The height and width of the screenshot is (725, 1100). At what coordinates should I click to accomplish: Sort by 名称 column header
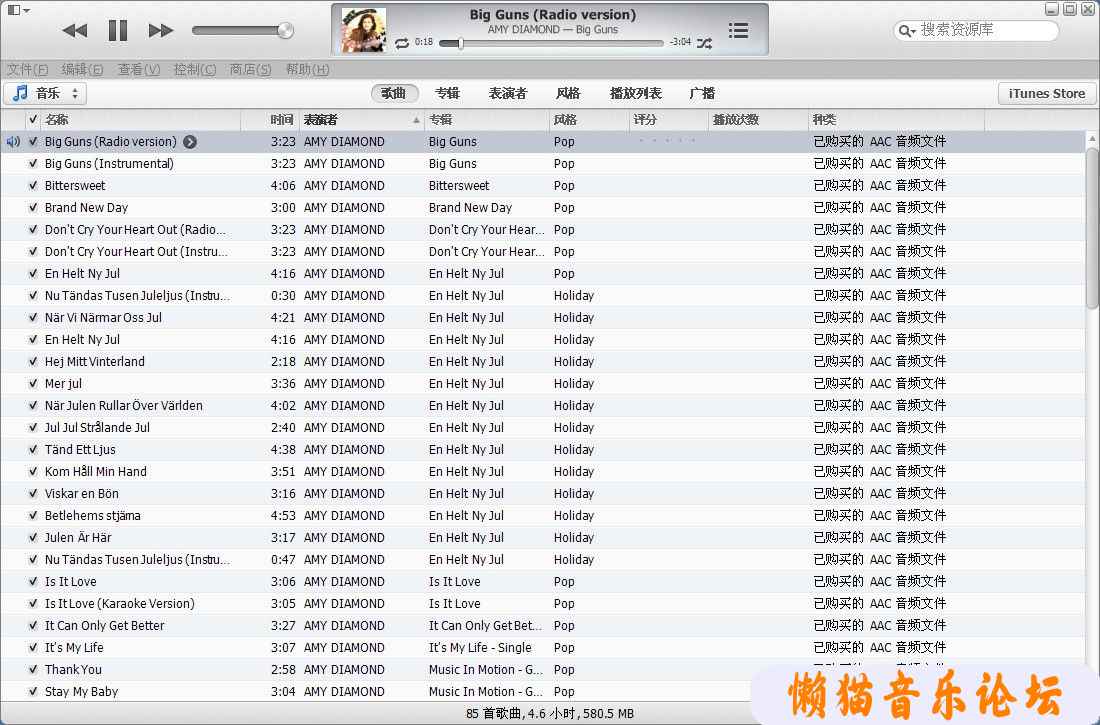[x=140, y=120]
